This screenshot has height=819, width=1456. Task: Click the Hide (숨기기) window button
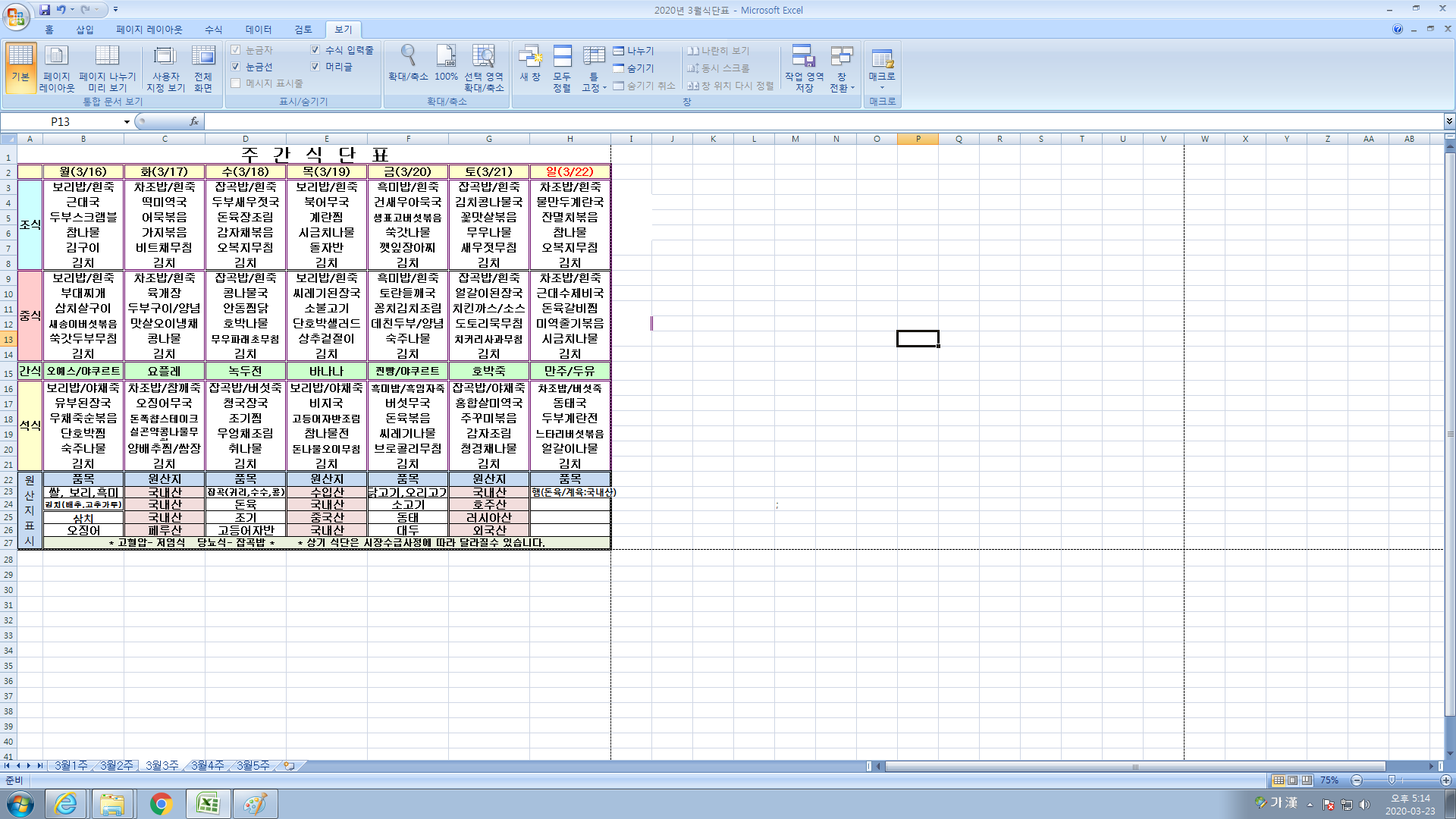pyautogui.click(x=634, y=68)
